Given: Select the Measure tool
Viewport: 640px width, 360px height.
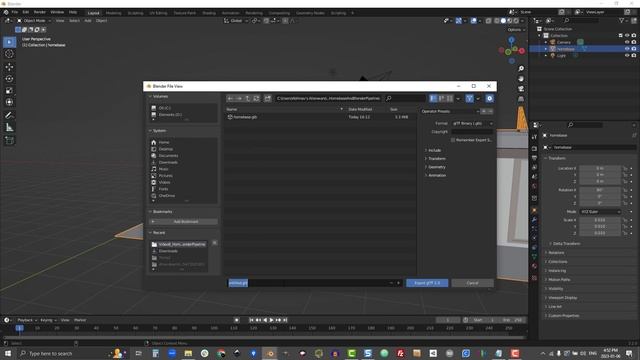Looking at the screenshot, I should click(9, 128).
